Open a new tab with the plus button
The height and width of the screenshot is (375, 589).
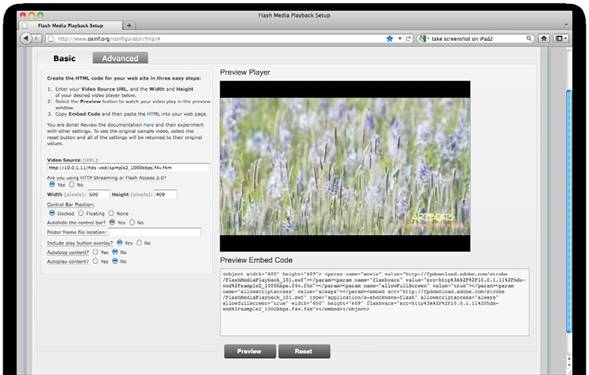[129, 26]
